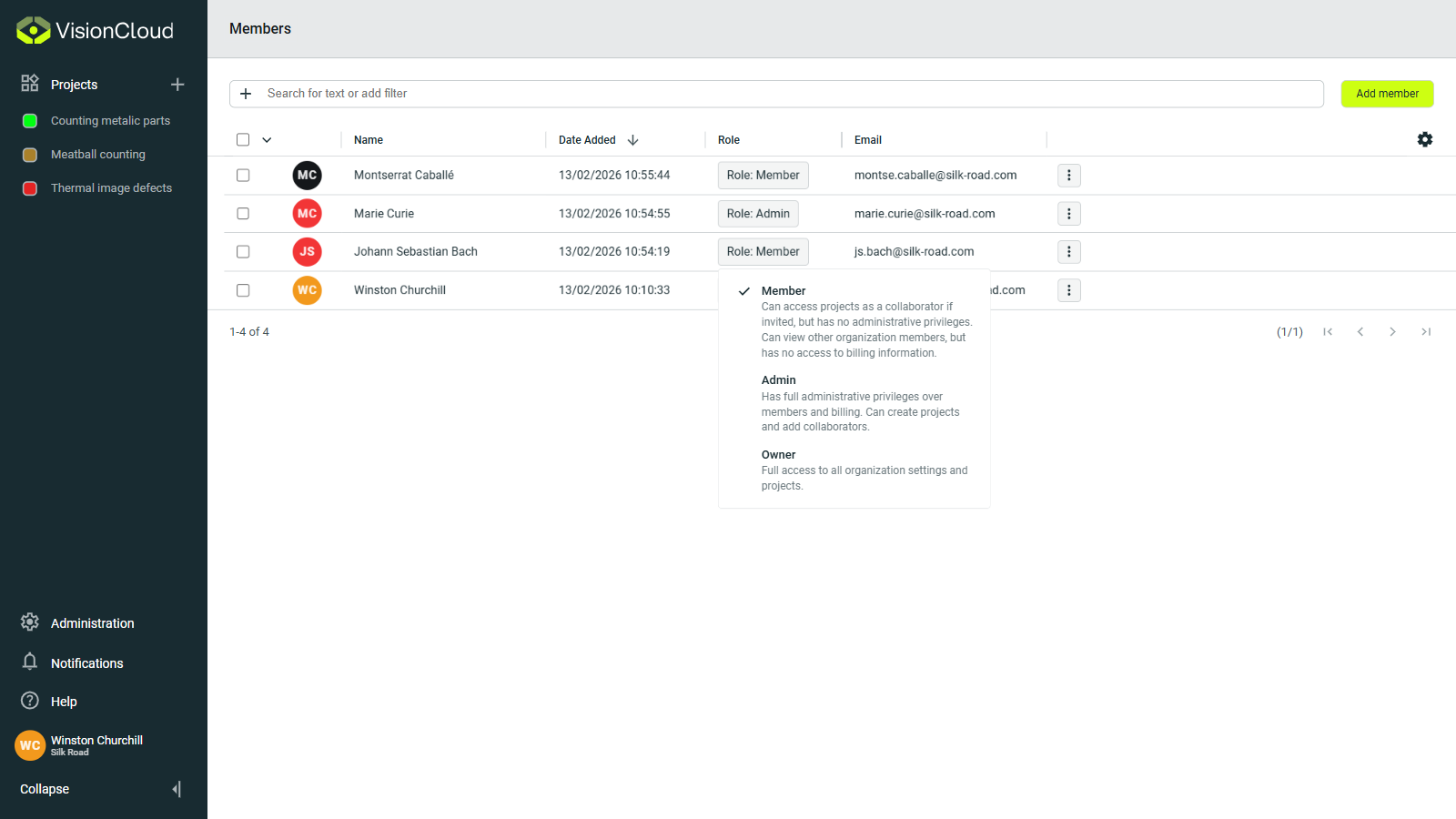Select Admin role from the open dropdown
Viewport: 1456px width, 819px height.
click(x=778, y=379)
